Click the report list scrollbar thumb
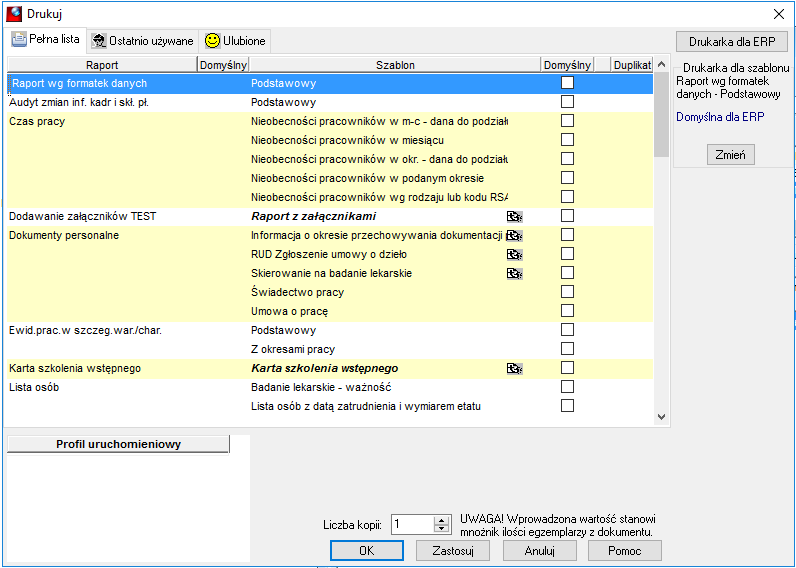Screen dimensions: 796x568 (661, 114)
